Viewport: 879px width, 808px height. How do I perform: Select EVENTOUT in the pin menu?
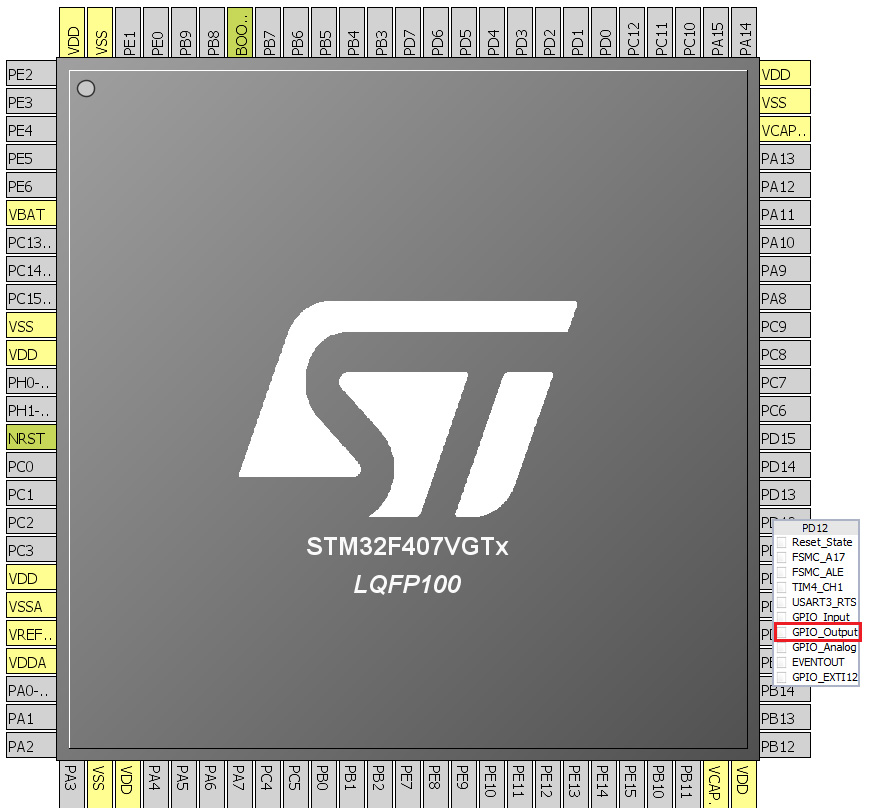[x=817, y=662]
